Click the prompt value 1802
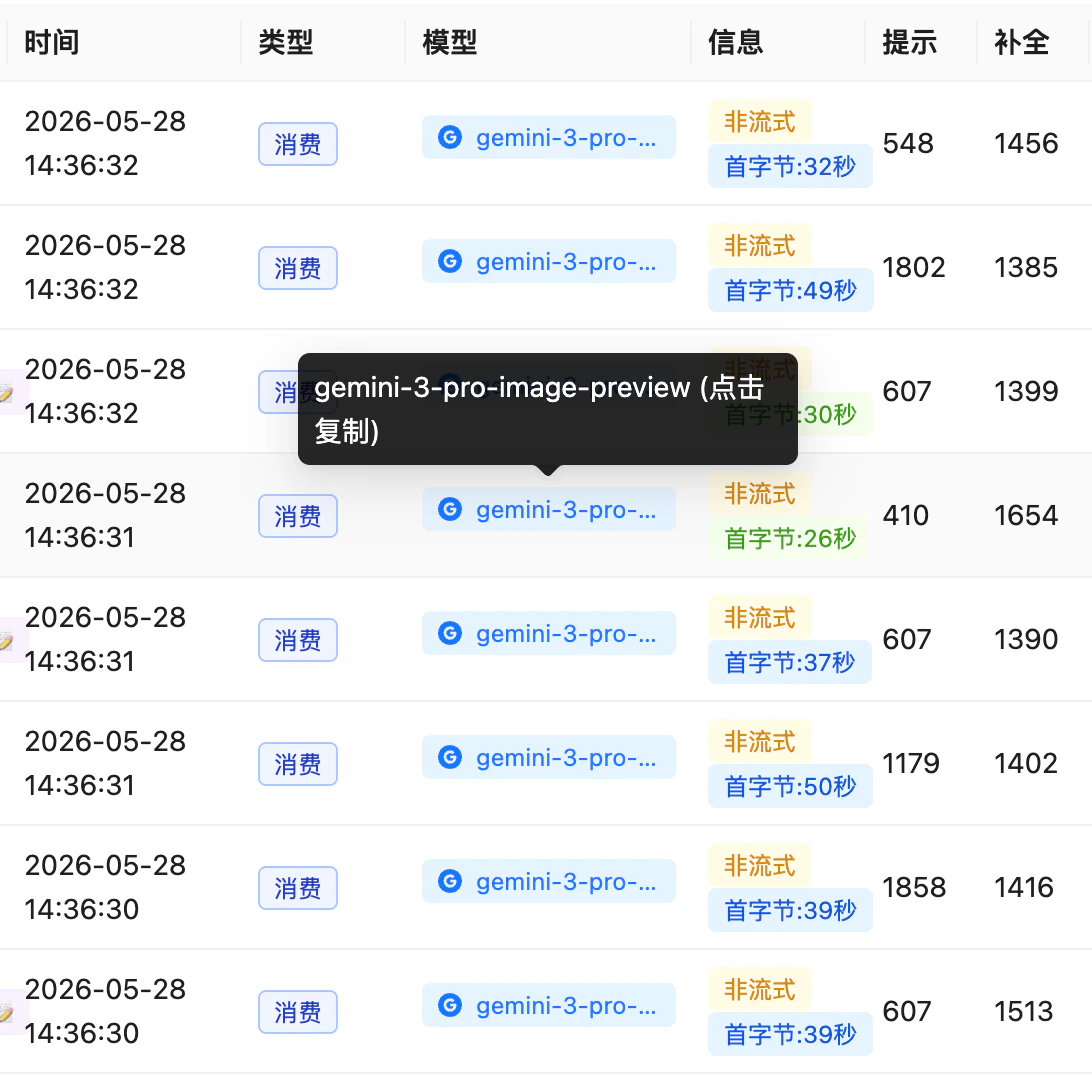This screenshot has height=1082, width=1092. (914, 267)
